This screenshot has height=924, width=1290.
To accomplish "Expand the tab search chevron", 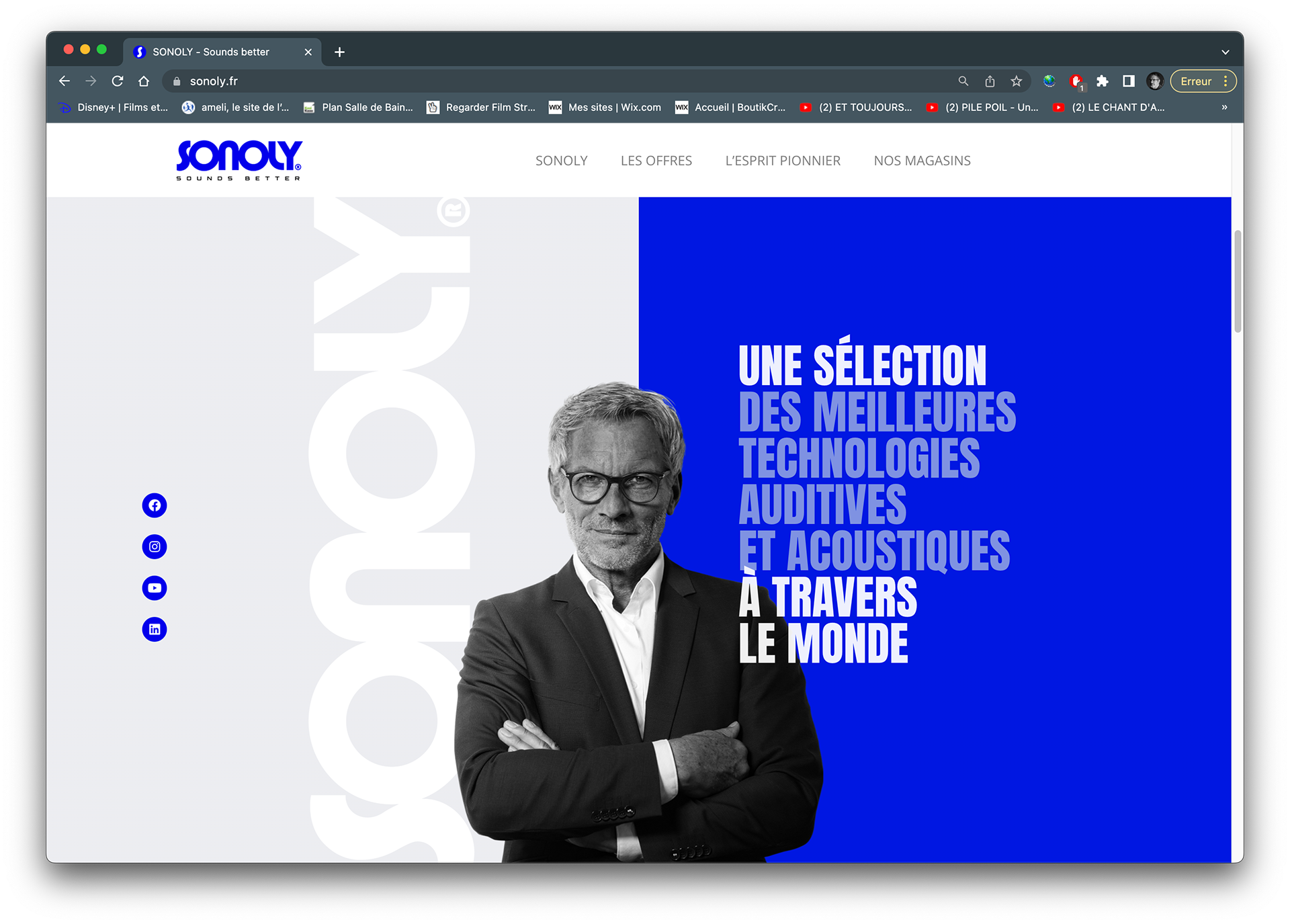I will [x=1225, y=52].
